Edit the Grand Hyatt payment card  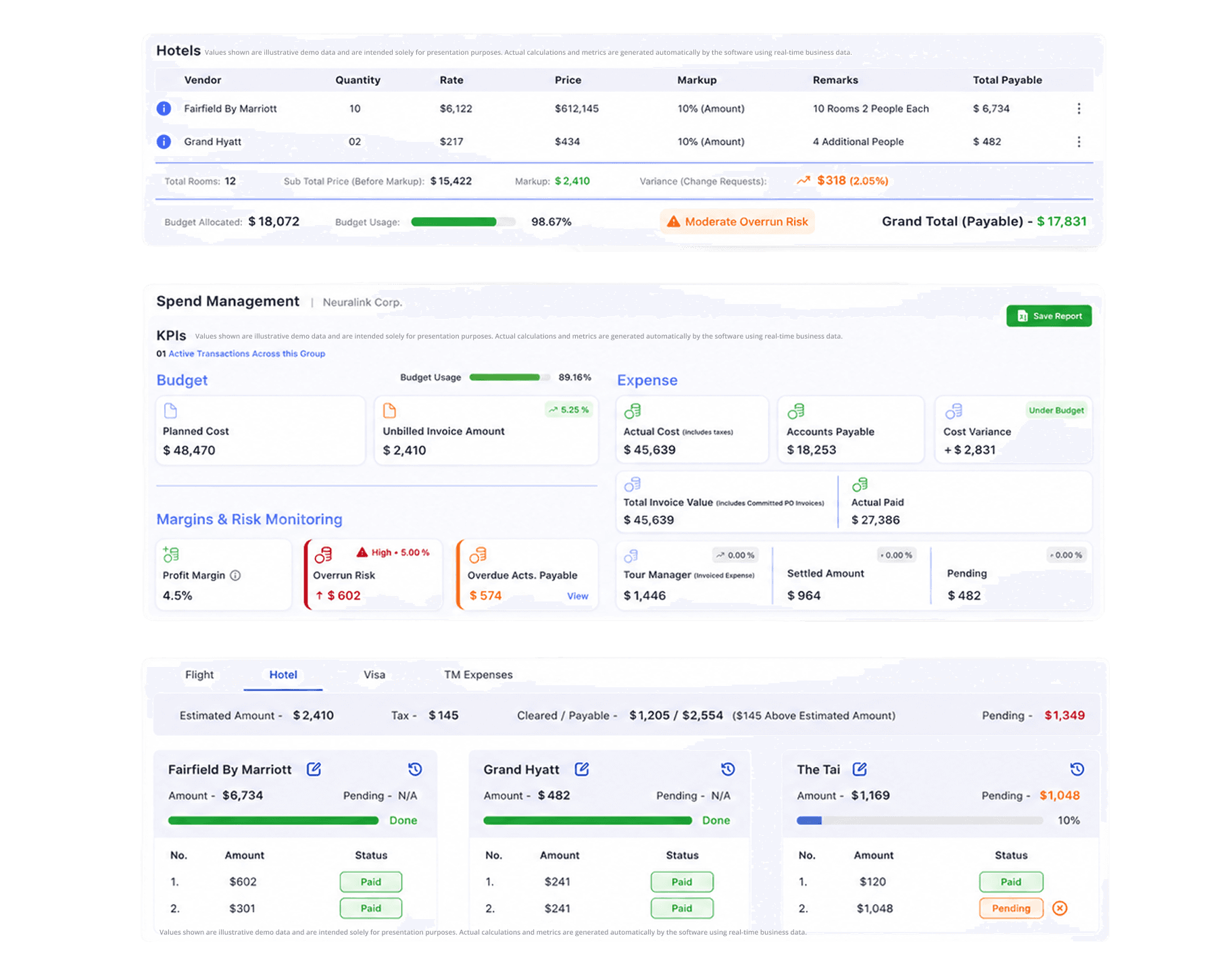[x=582, y=769]
